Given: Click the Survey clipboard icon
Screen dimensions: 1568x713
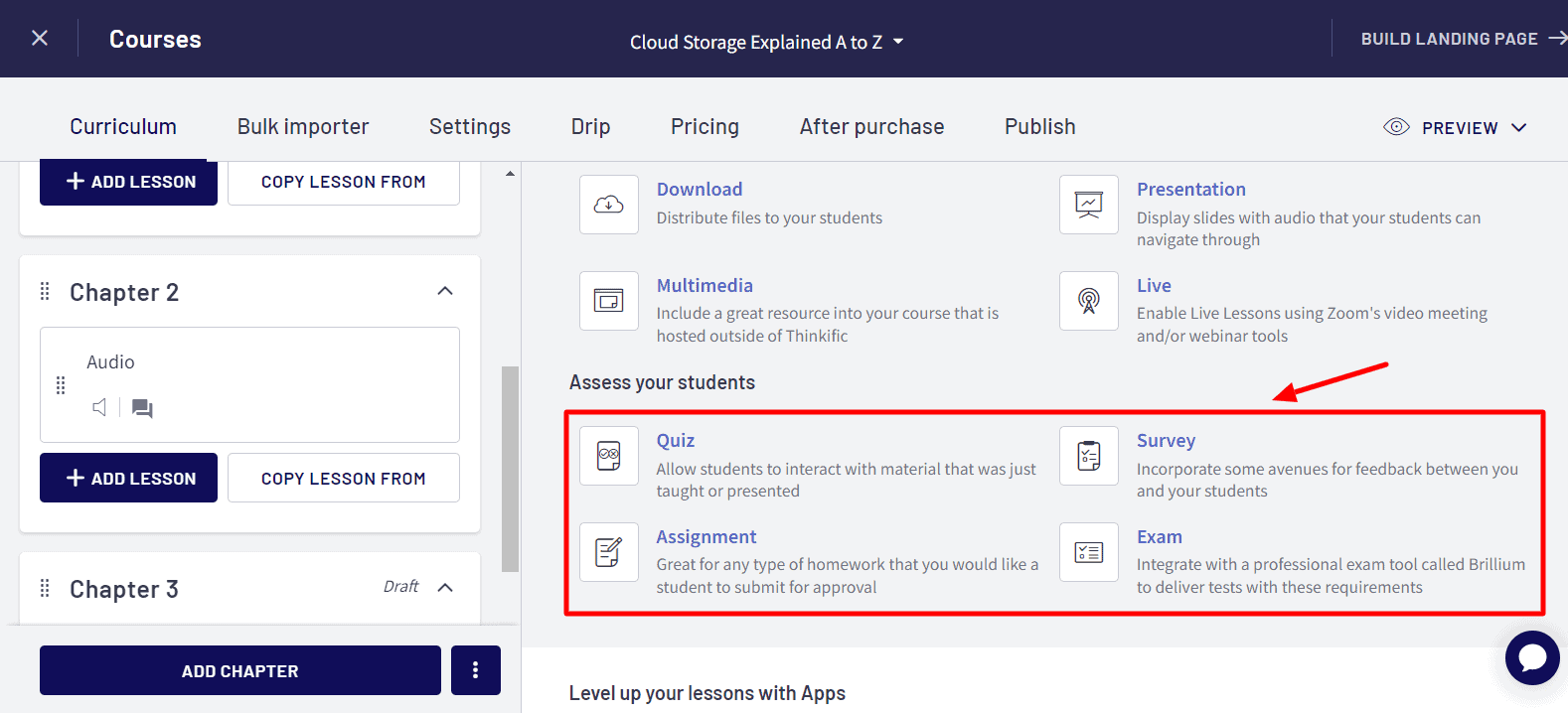Looking at the screenshot, I should click(1088, 456).
